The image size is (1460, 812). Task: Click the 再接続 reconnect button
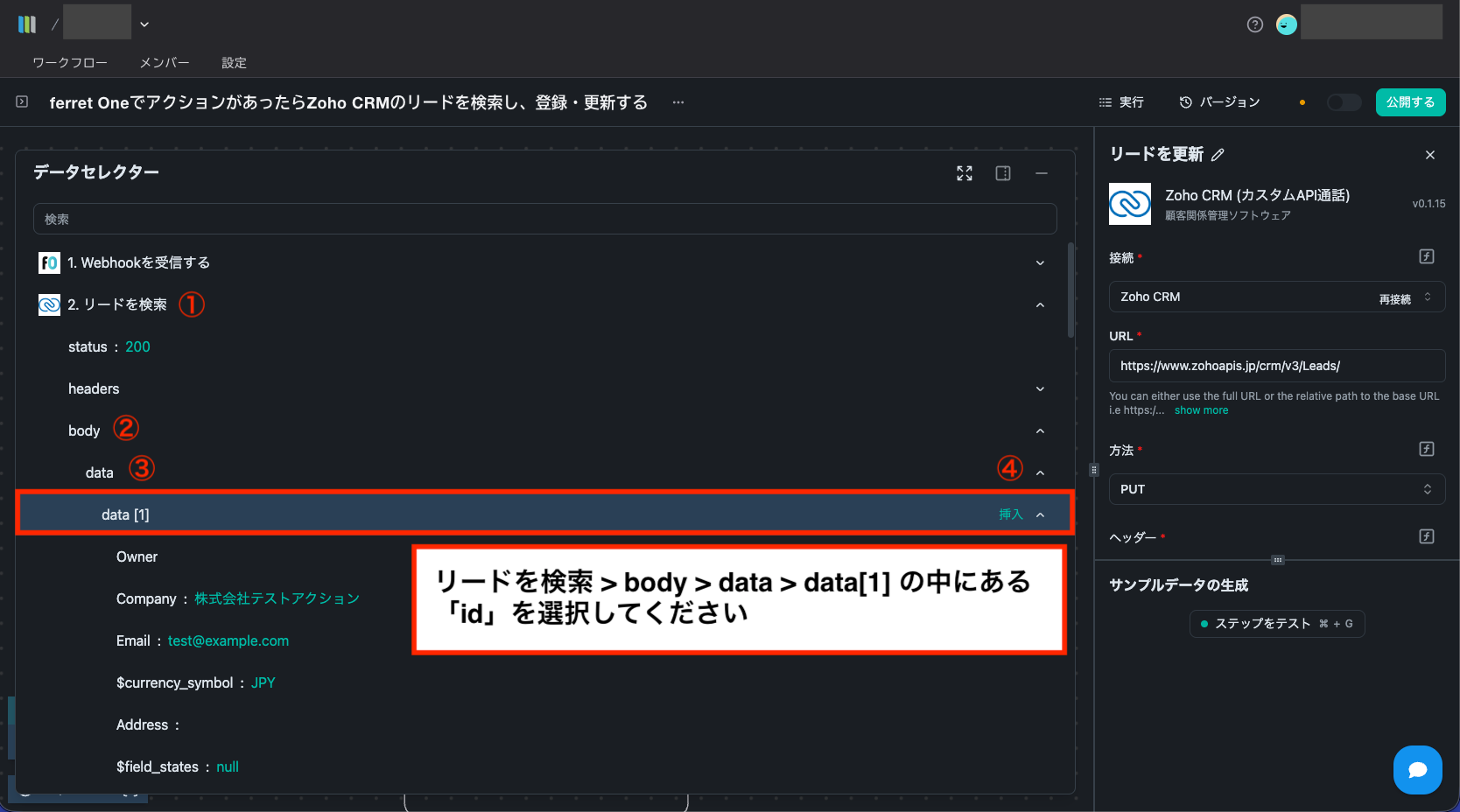point(1395,298)
